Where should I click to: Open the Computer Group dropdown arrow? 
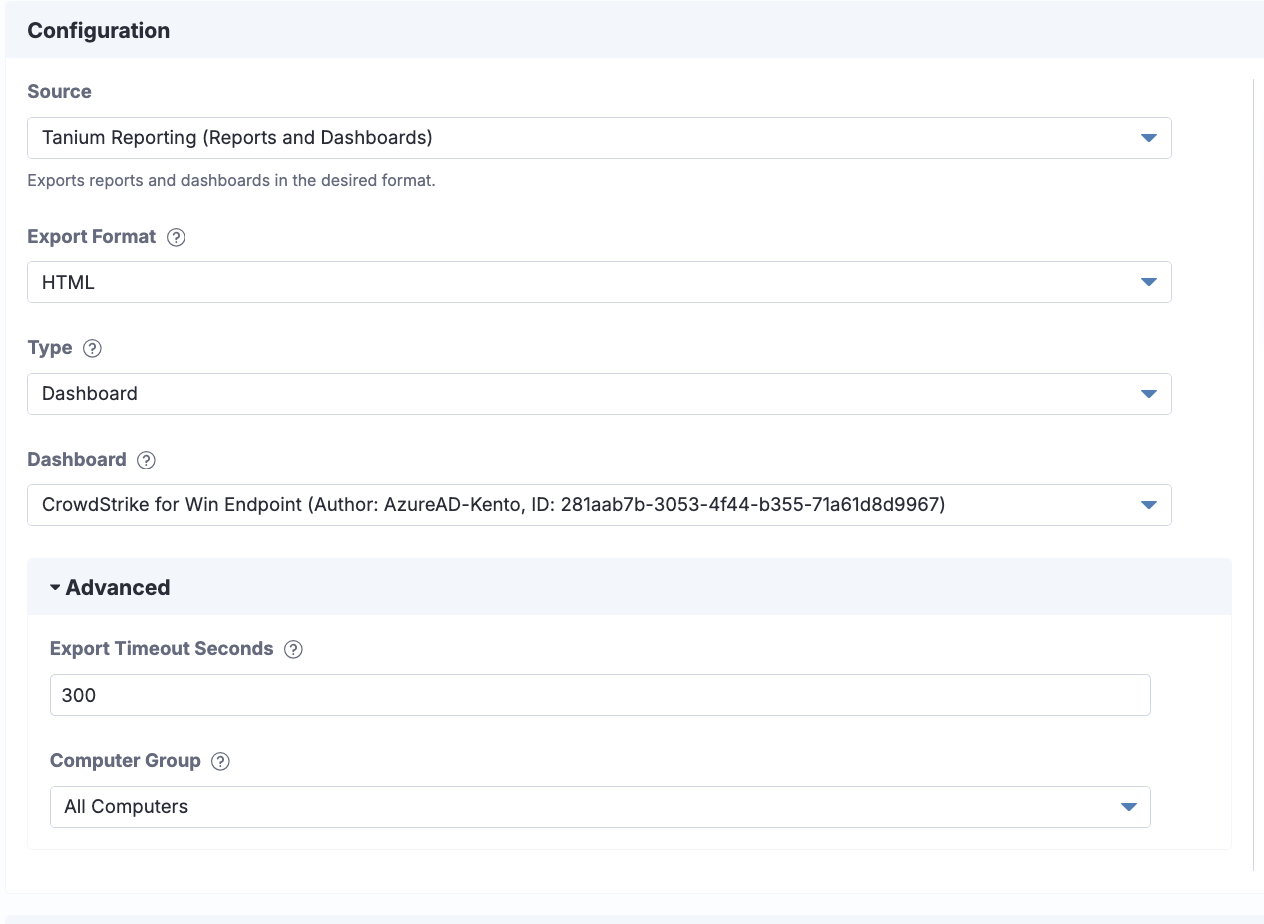1128,807
